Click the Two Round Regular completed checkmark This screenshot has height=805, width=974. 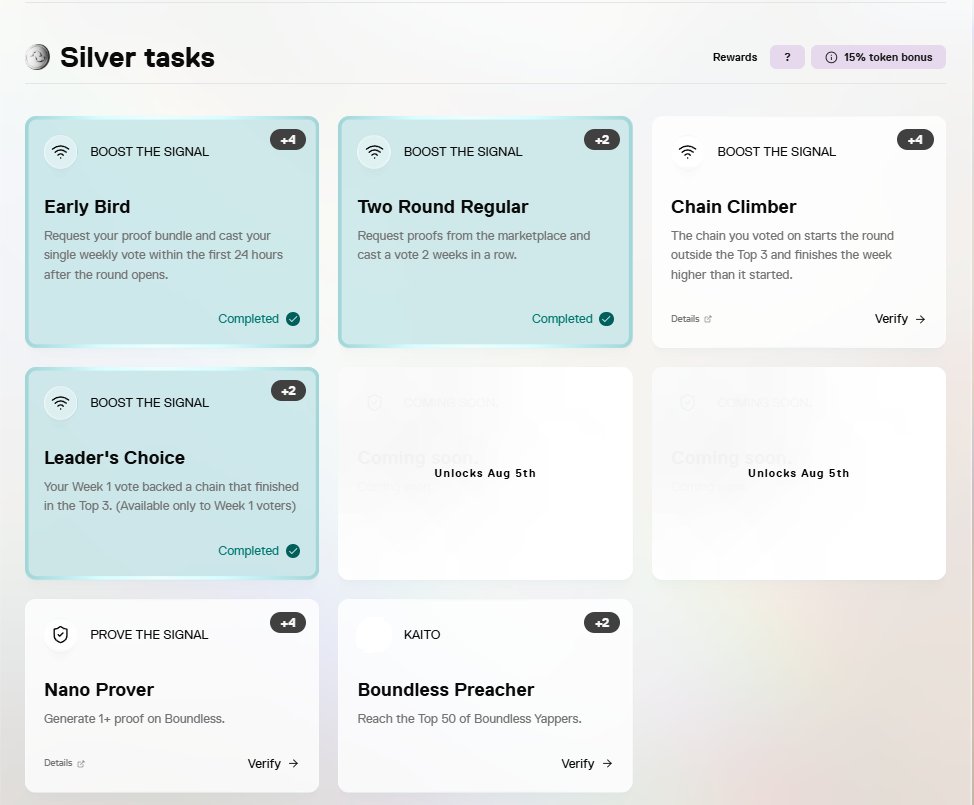click(607, 319)
